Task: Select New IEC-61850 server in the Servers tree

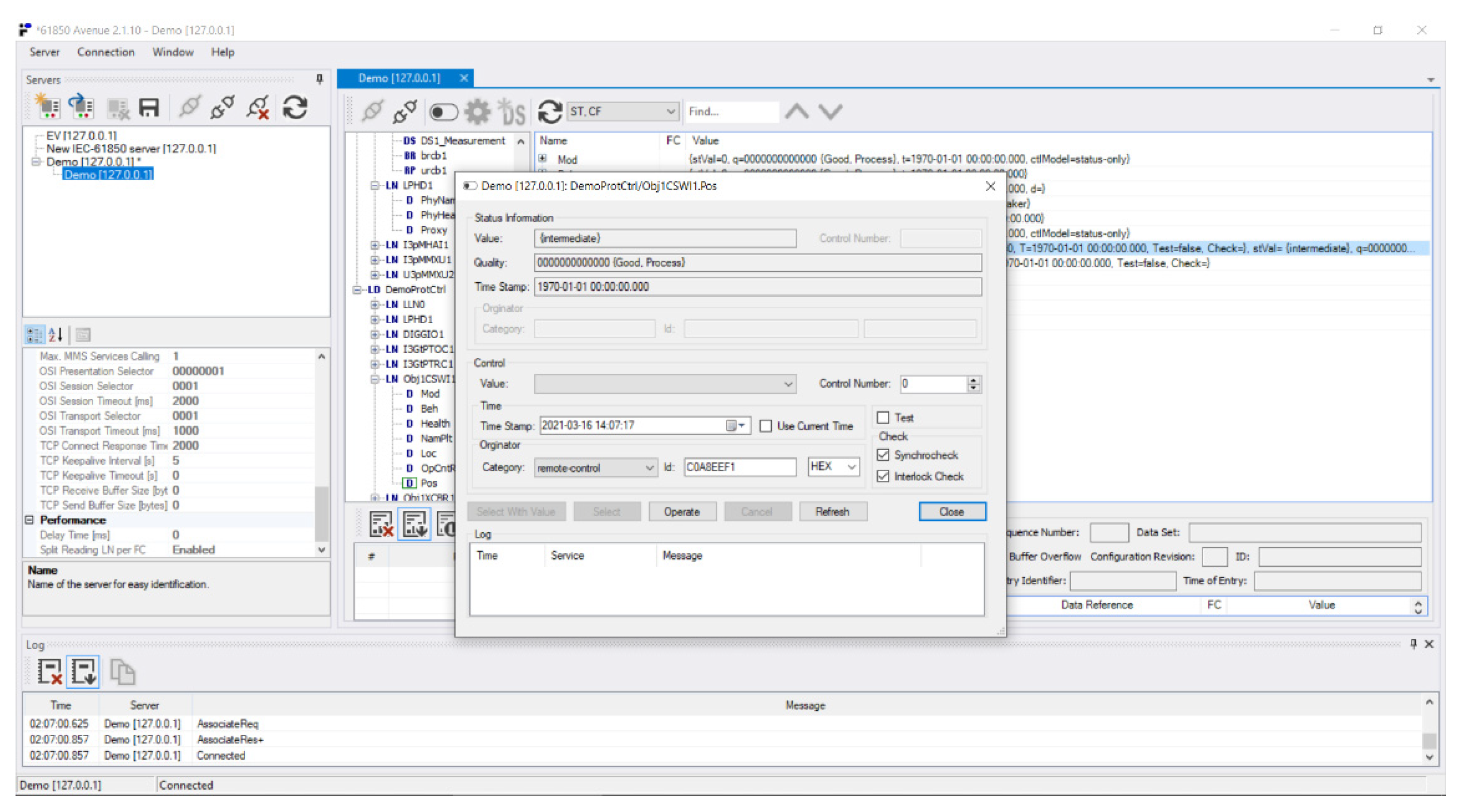Action: point(131,149)
